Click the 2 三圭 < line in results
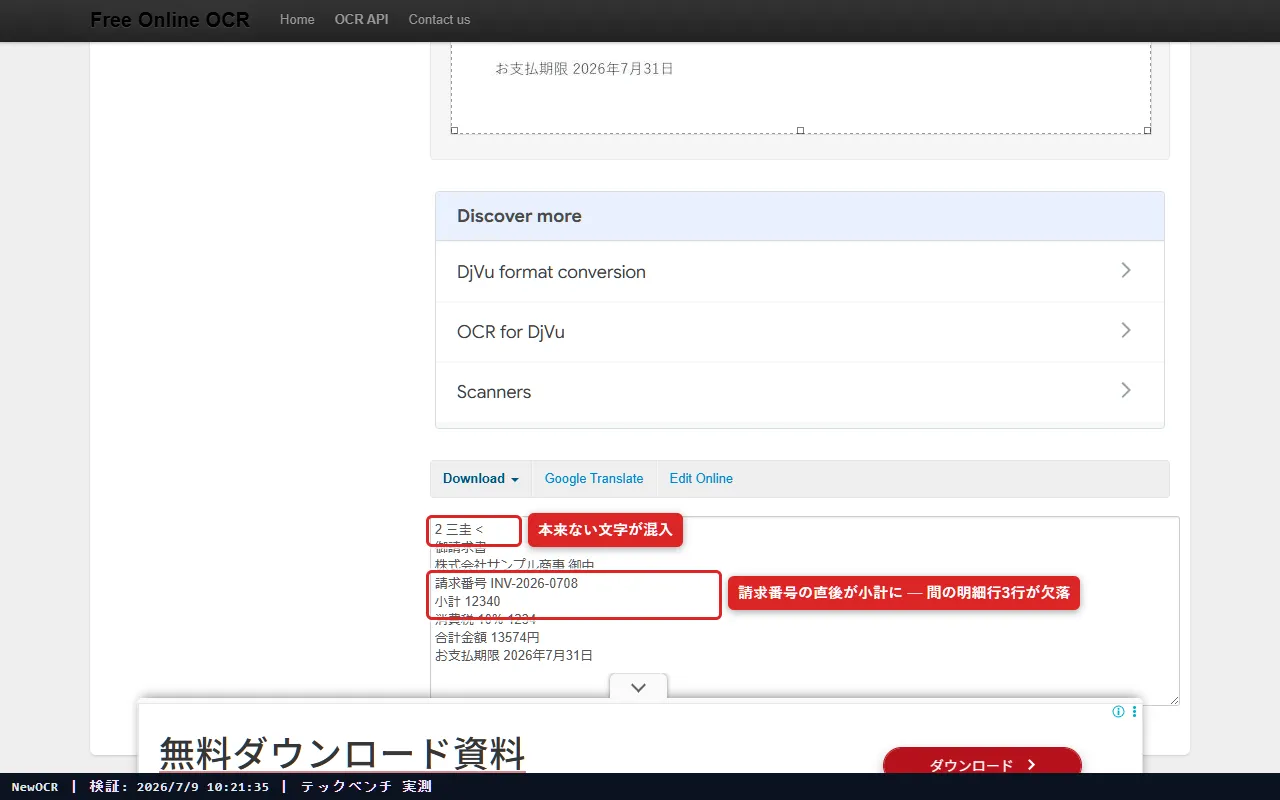The height and width of the screenshot is (800, 1280). [x=459, y=529]
